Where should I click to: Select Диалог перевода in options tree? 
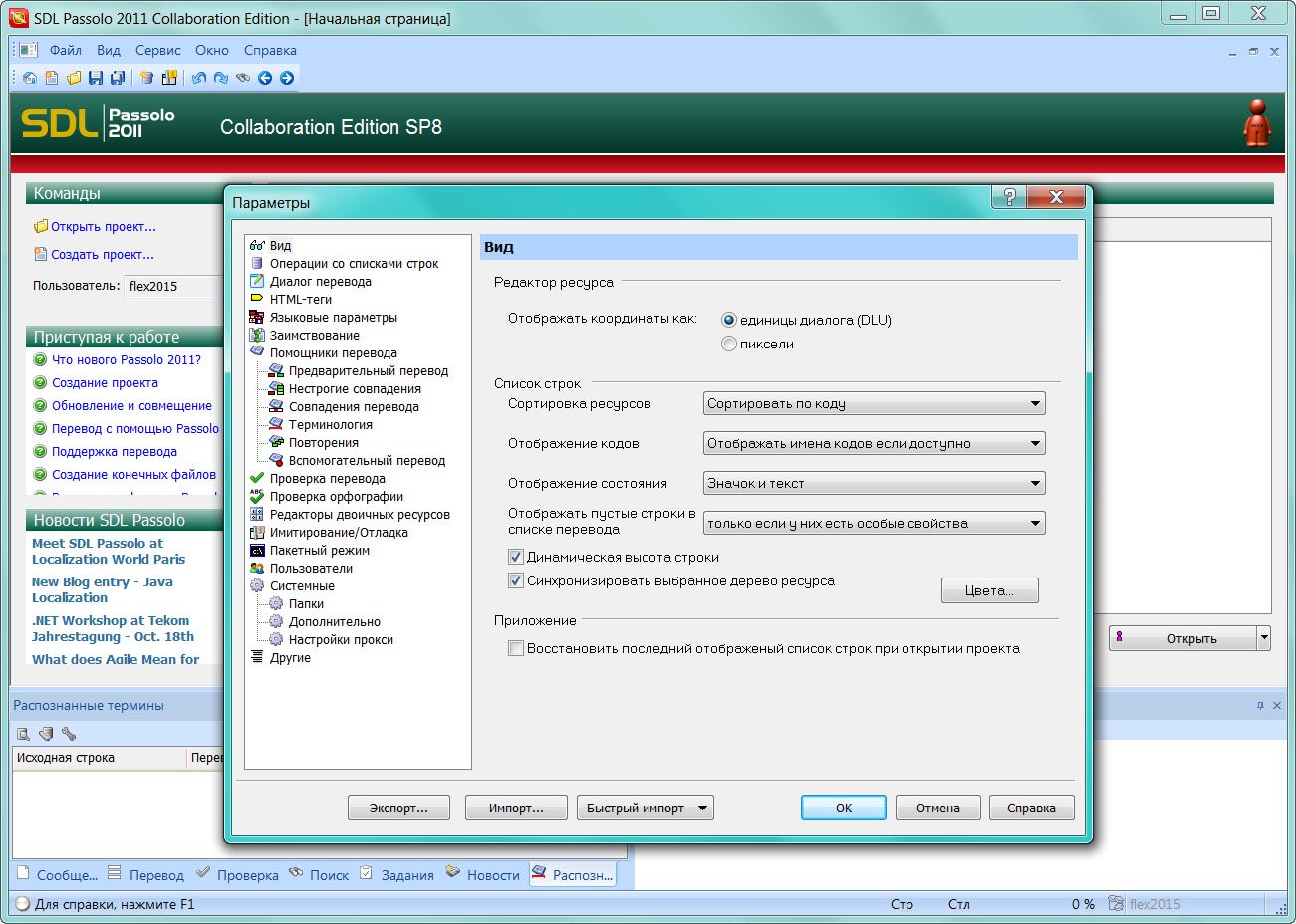pos(320,281)
